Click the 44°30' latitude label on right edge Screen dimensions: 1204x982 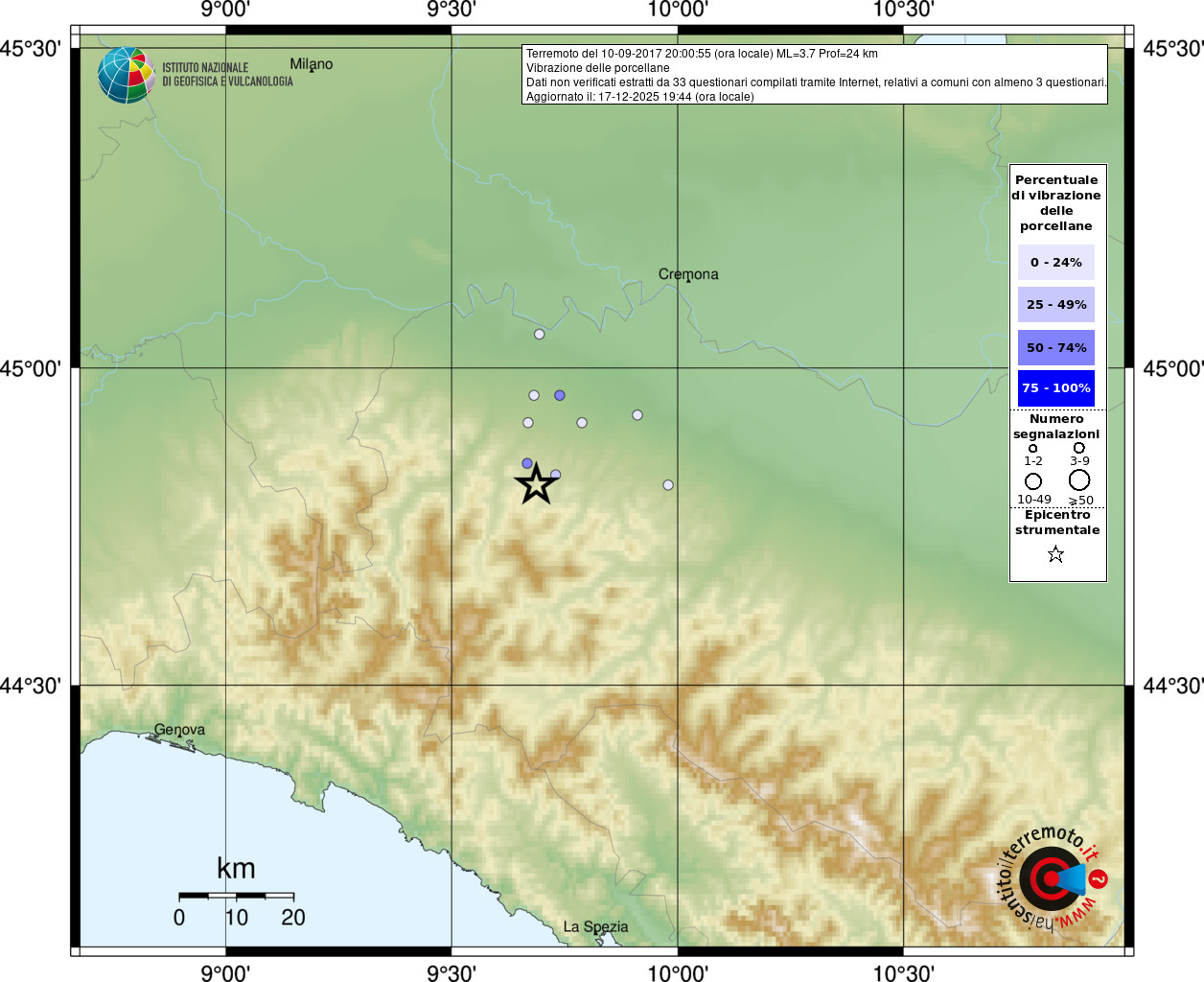click(1173, 686)
